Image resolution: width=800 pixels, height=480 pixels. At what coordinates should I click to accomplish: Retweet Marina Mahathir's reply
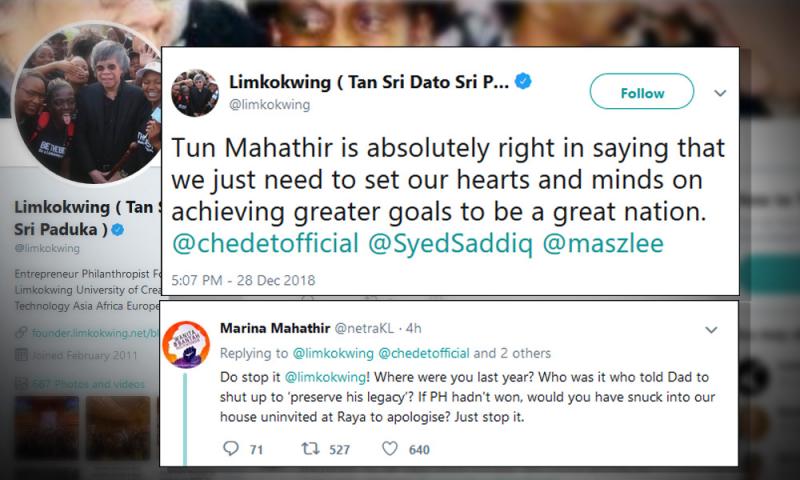tap(310, 449)
